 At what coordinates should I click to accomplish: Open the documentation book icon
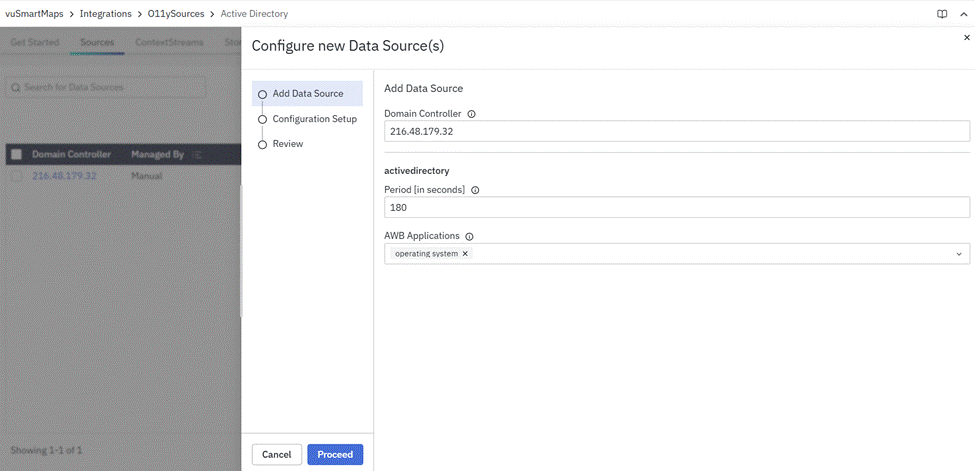[x=941, y=14]
